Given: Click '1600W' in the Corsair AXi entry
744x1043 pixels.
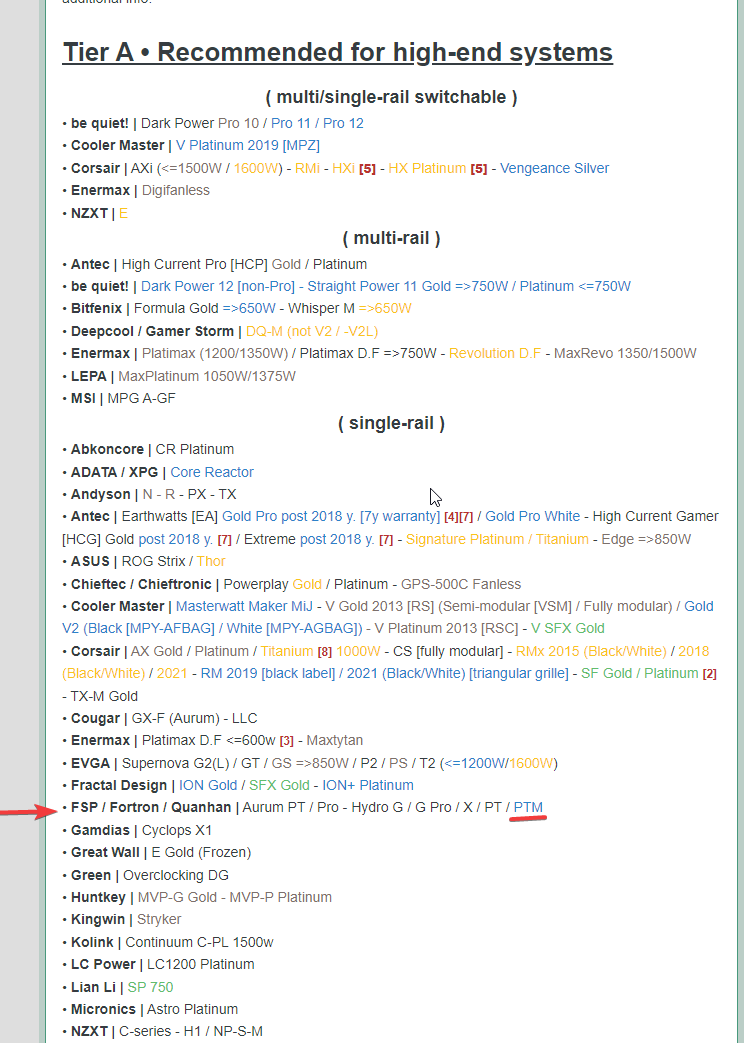Looking at the screenshot, I should coord(254,168).
